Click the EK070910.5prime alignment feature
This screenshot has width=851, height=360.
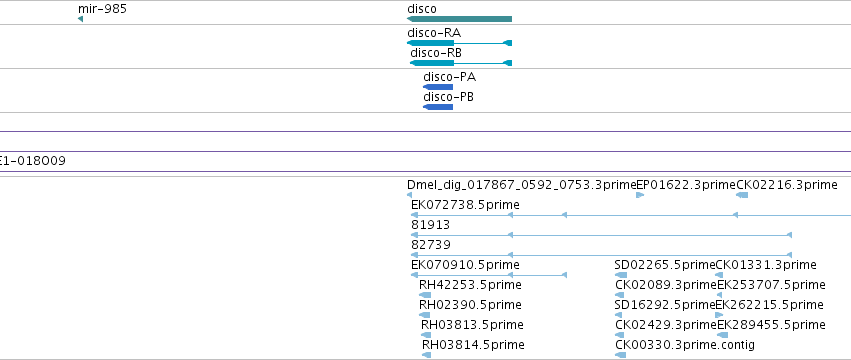click(489, 275)
